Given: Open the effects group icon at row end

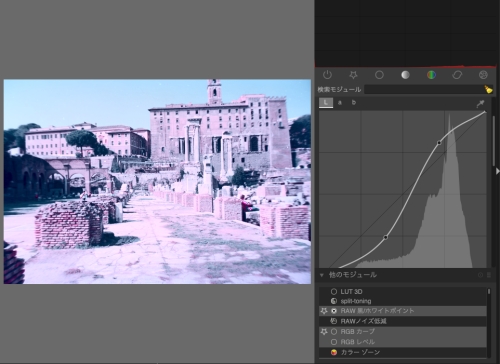Looking at the screenshot, I should (x=483, y=75).
